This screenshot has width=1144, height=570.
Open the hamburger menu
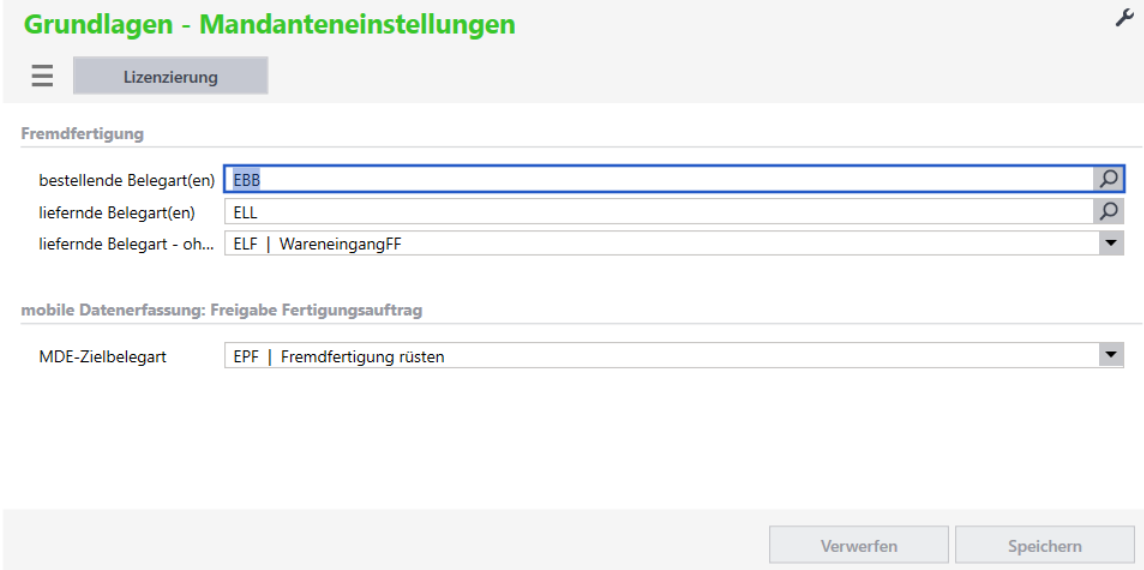pyautogui.click(x=42, y=76)
